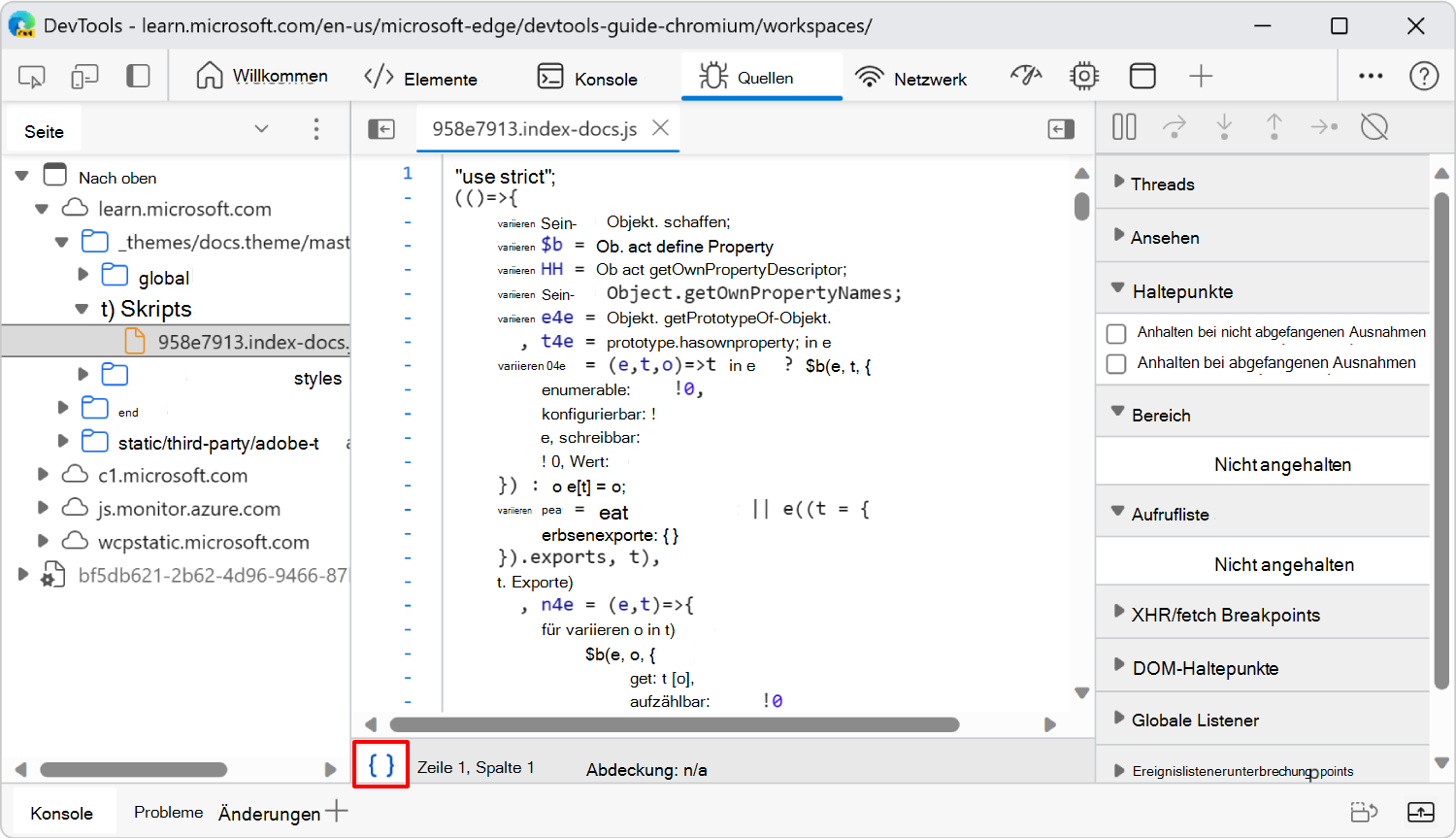Select the Seite navigator tab
This screenshot has height=838, width=1456.
coord(45,131)
